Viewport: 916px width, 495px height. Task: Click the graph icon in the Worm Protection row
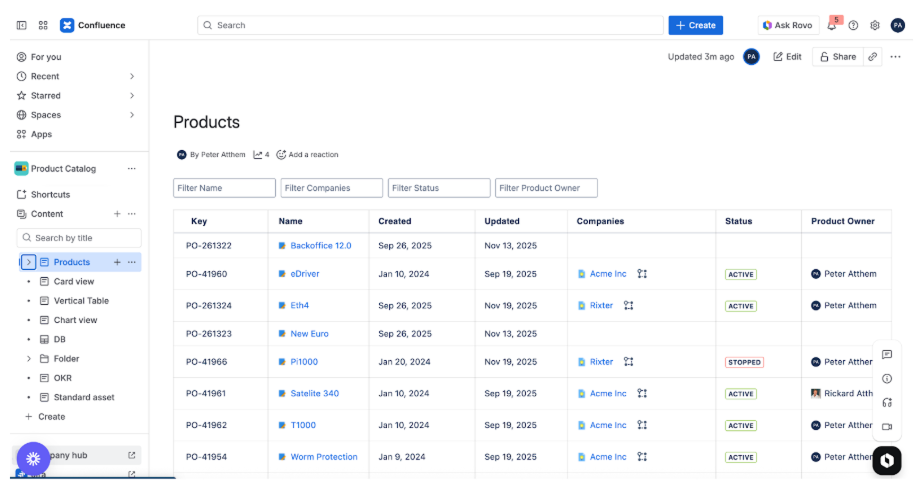[642, 457]
